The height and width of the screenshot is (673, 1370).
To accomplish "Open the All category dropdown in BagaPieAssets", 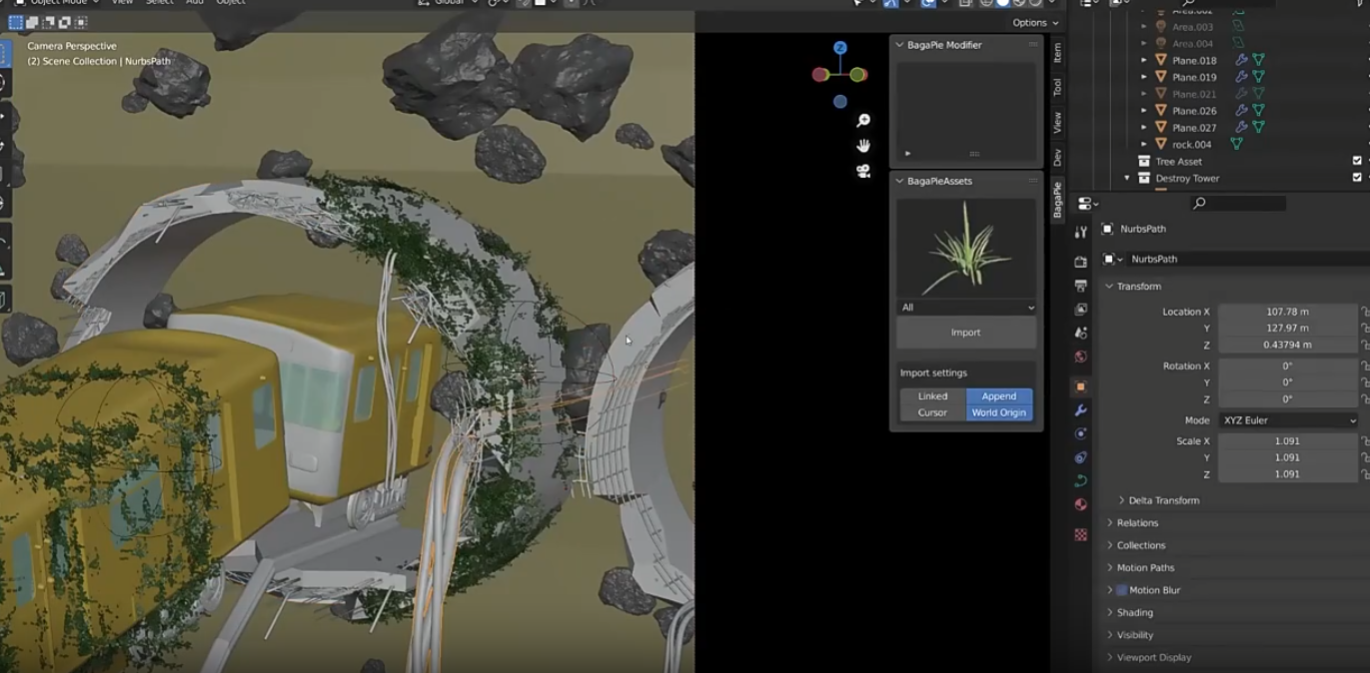I will click(966, 308).
